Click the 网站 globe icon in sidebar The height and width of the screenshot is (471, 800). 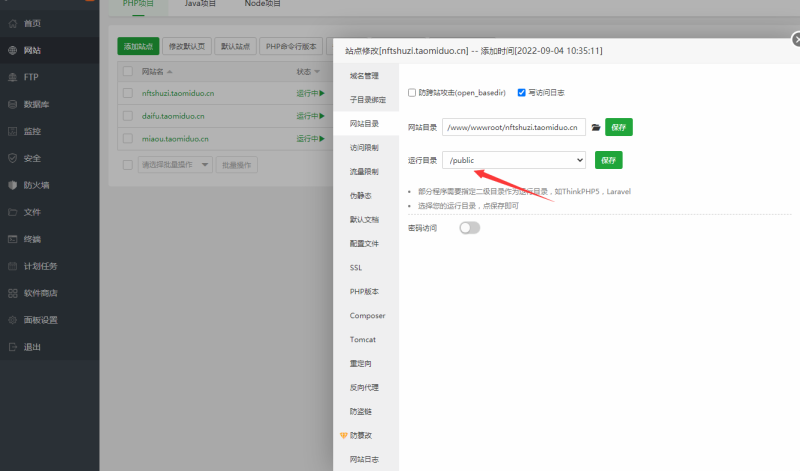pos(13,50)
